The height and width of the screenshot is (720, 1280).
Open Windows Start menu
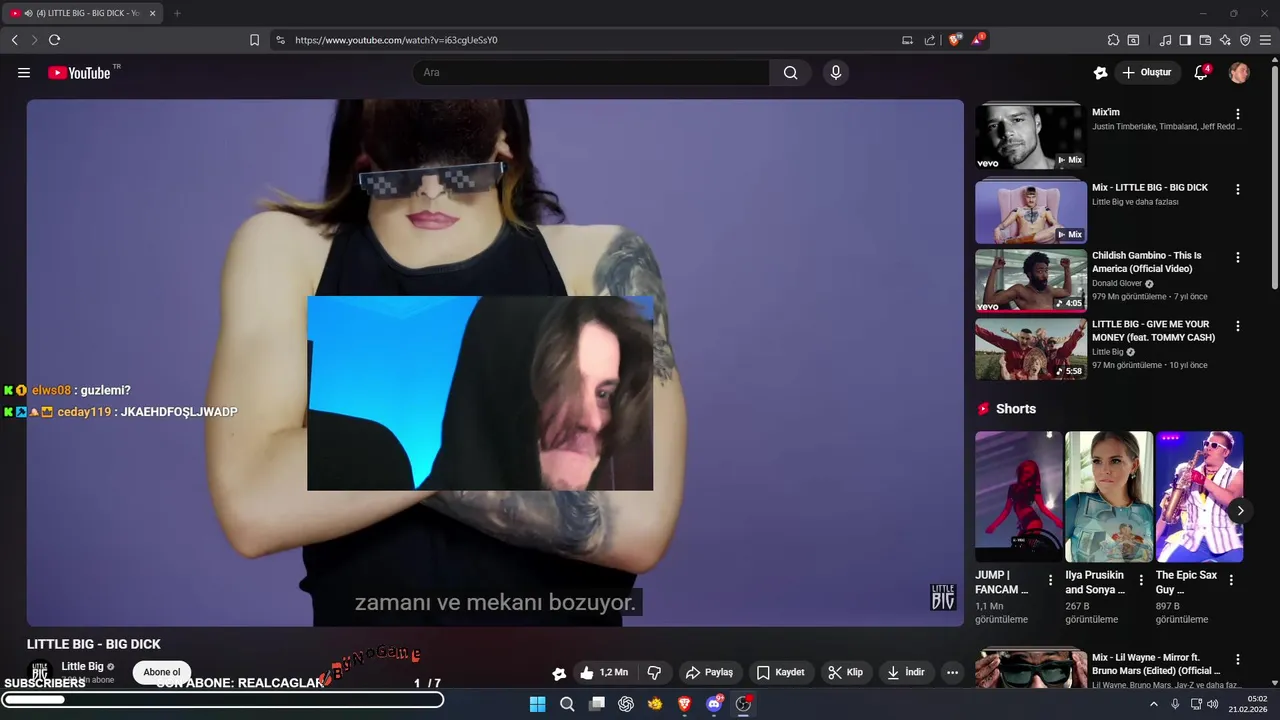537,704
